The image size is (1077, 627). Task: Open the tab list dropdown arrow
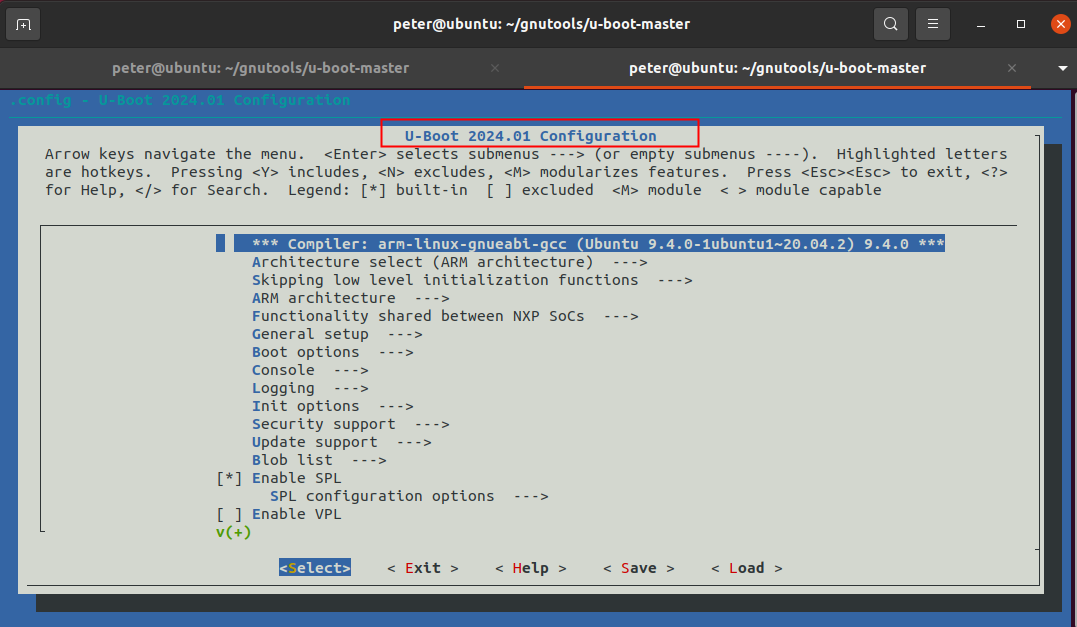tap(1062, 68)
